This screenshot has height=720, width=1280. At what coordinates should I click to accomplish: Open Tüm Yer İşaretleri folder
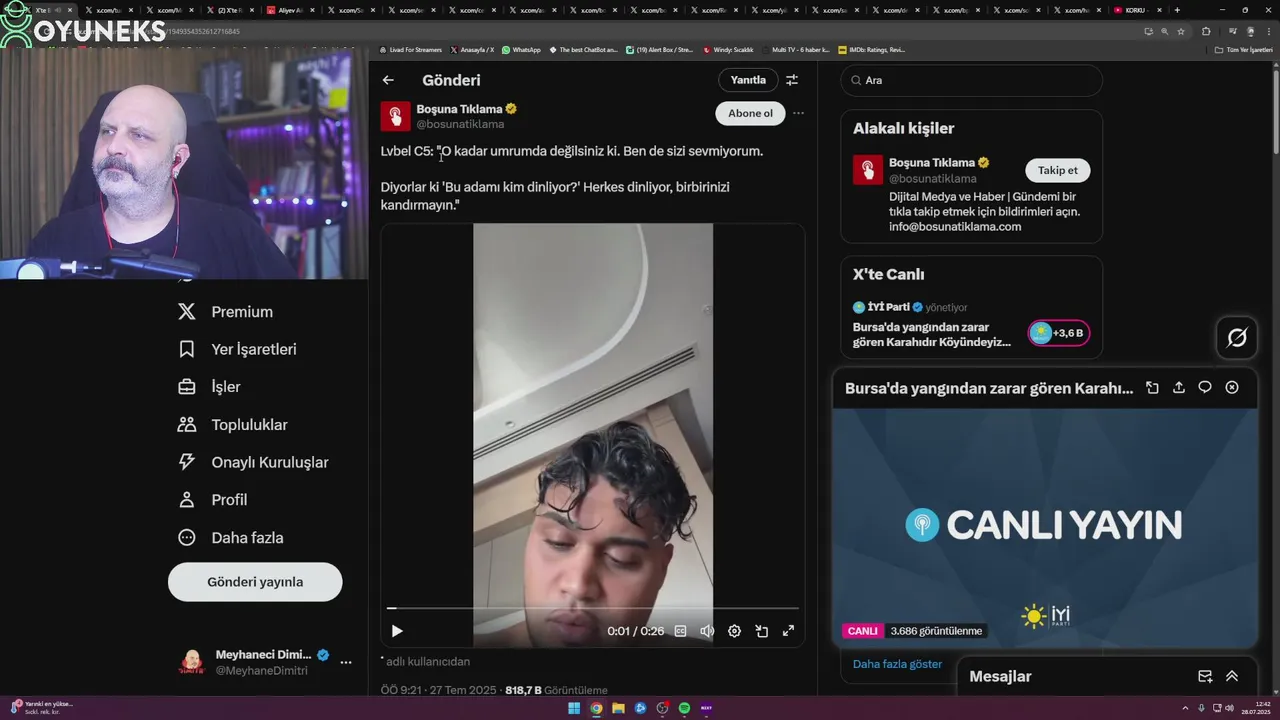point(1242,49)
